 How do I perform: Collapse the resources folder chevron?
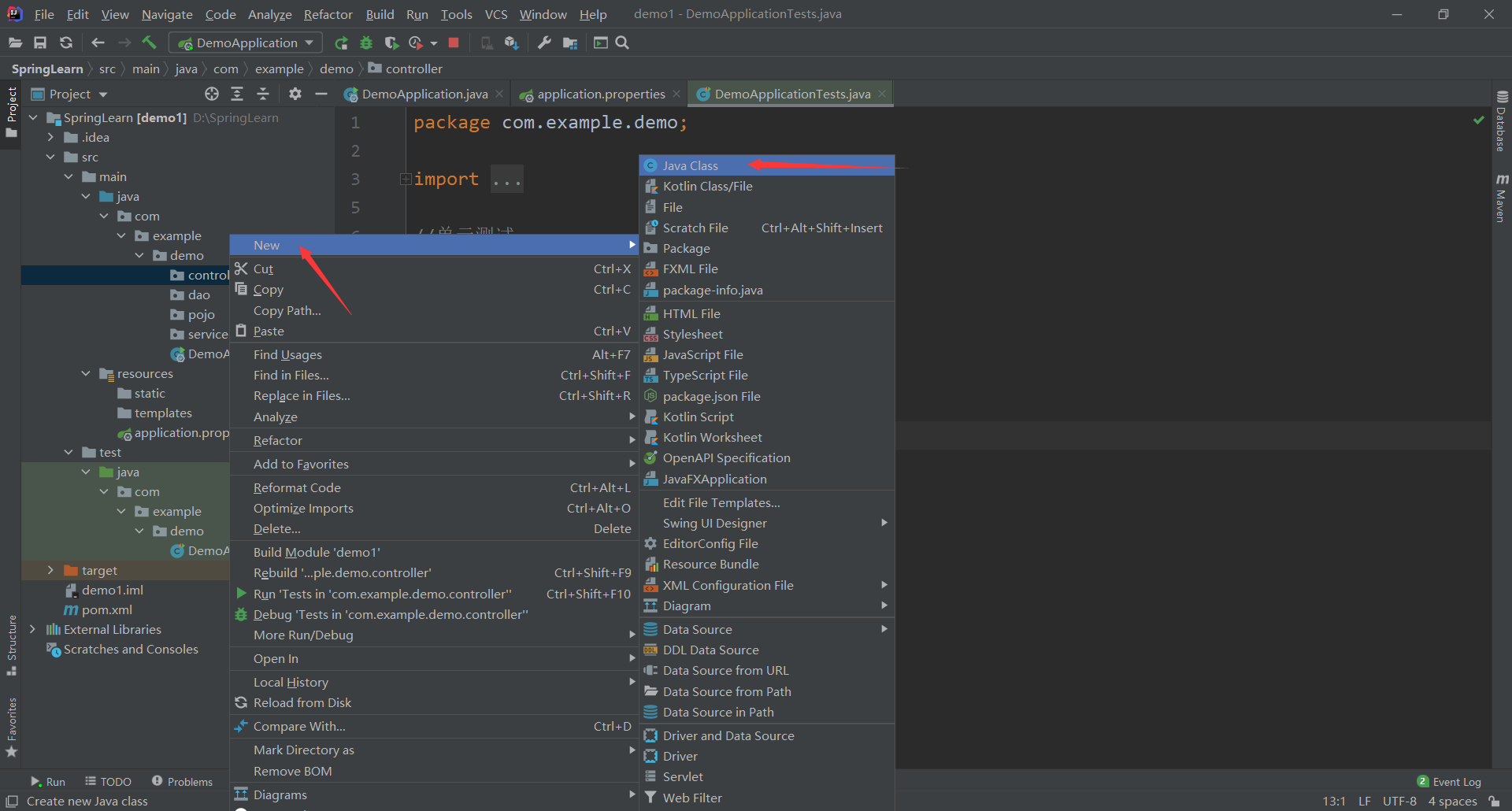click(86, 373)
